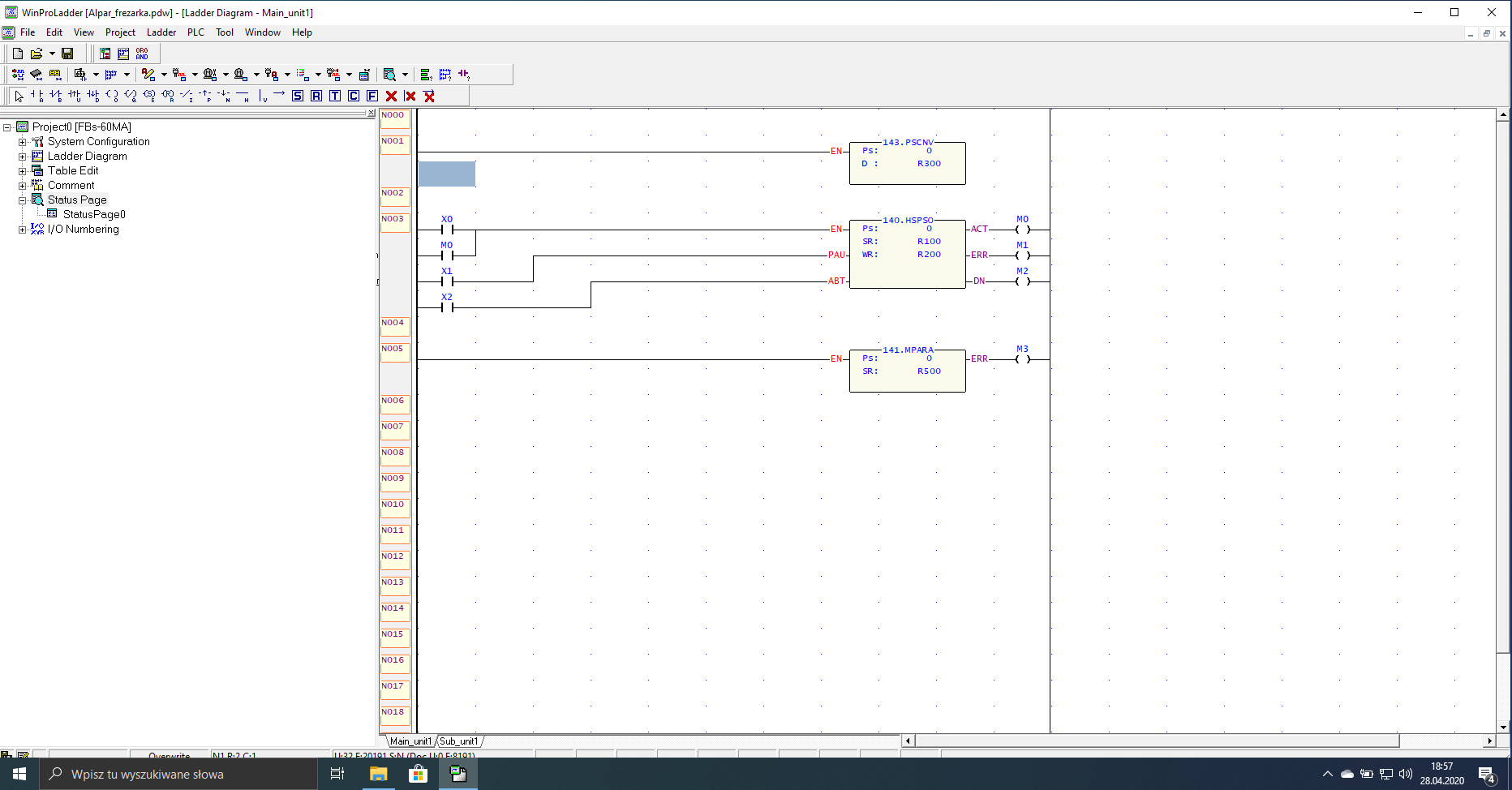Click the 141.MPARA function block
The image size is (1512, 790).
click(x=908, y=370)
